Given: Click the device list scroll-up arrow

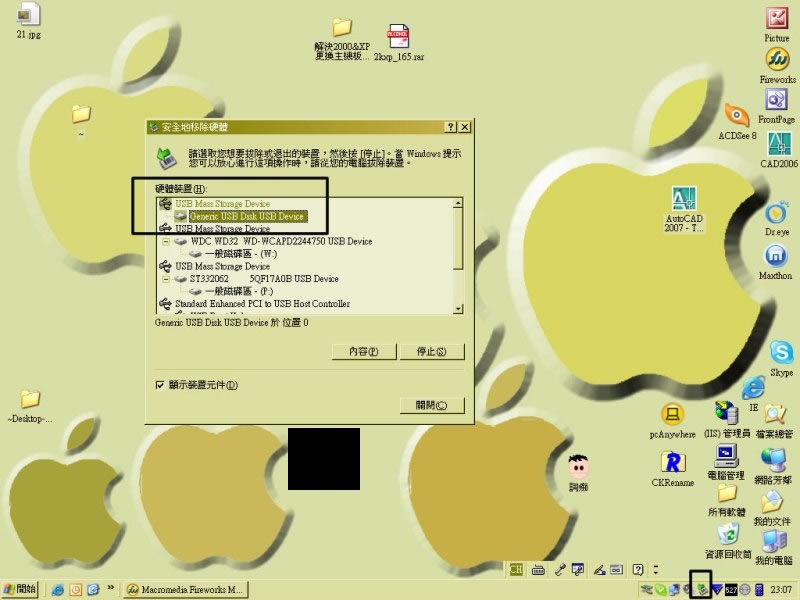Looking at the screenshot, I should tap(458, 203).
